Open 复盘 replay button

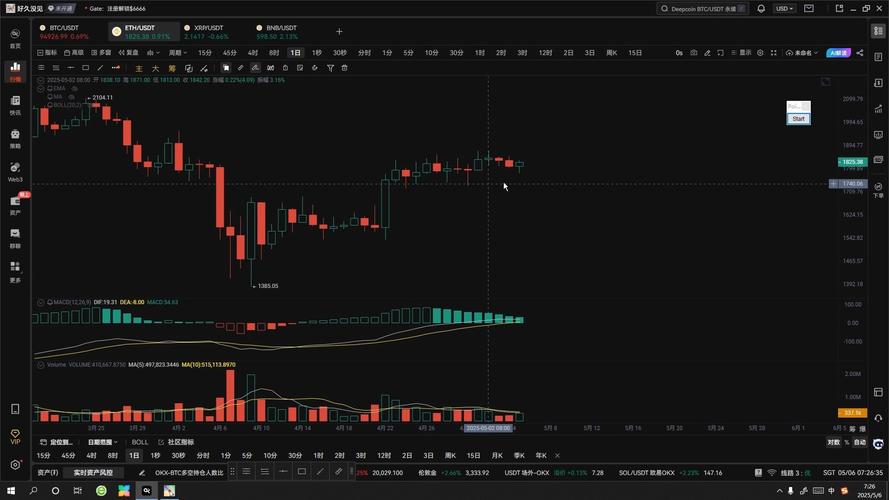pyautogui.click(x=128, y=53)
